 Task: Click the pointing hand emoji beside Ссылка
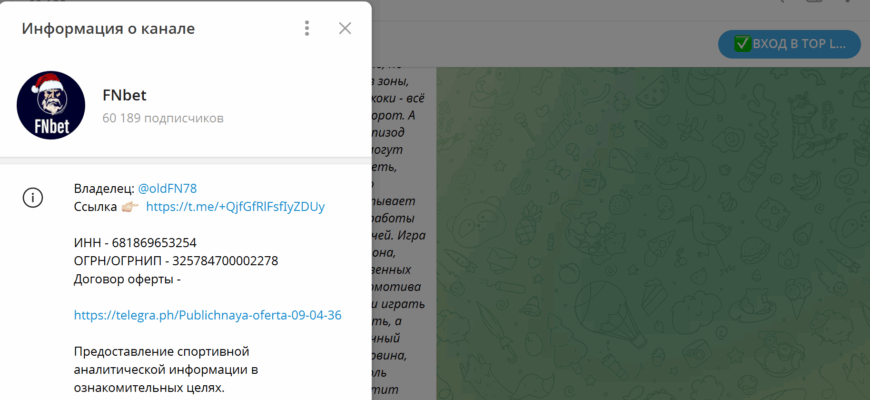pyautogui.click(x=131, y=206)
